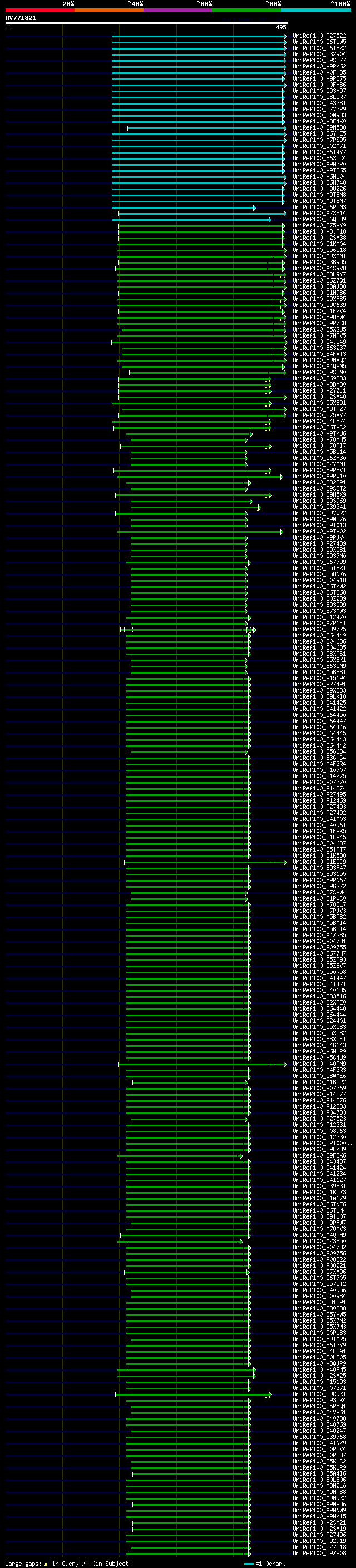Click the cyan alignment bar of UniRef100_Q6QDB9
Image resolution: width=356 pixels, height=1568 pixels.
pos(192,220)
